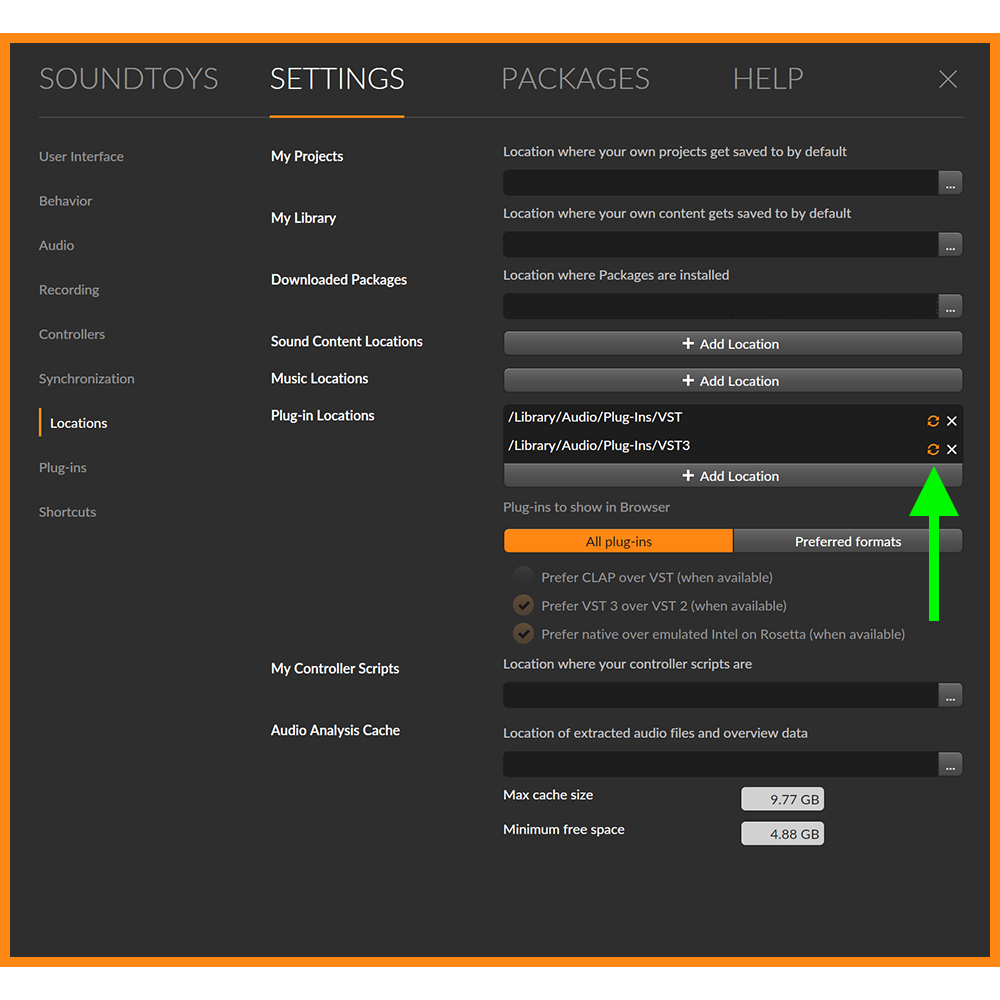Edit the Max cache size value

coord(783,799)
